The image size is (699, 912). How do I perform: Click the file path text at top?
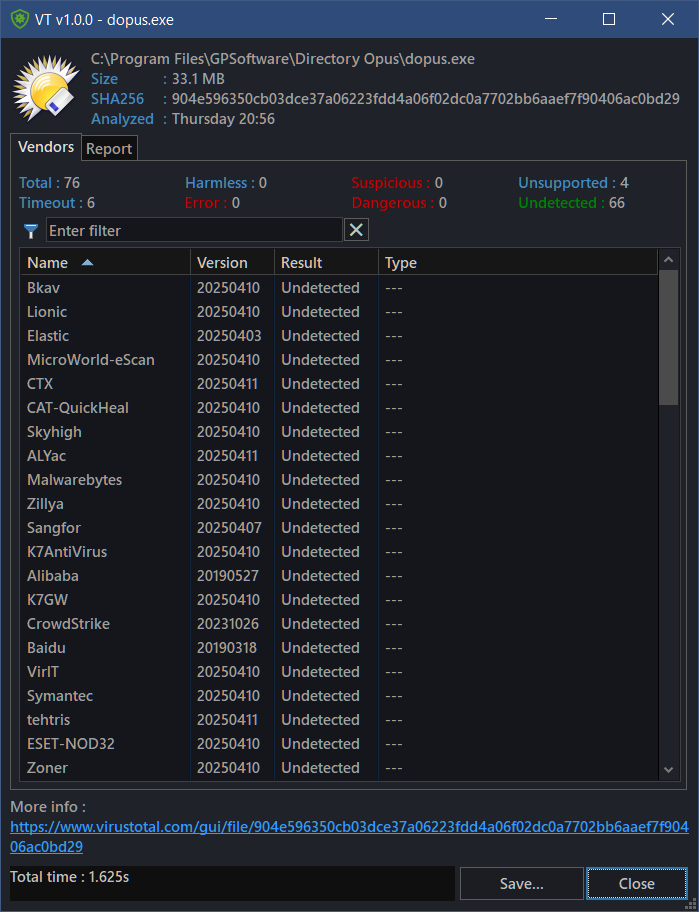(x=283, y=59)
